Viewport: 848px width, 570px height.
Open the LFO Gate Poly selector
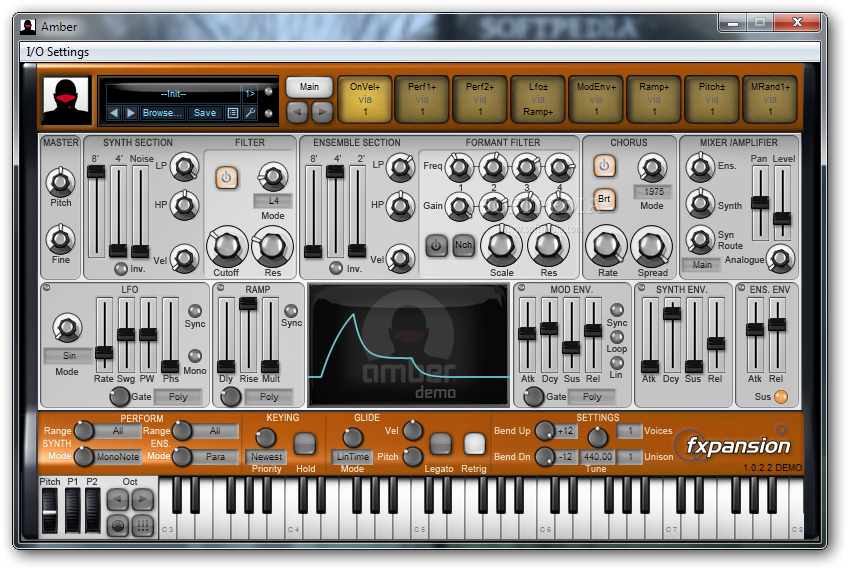click(x=178, y=397)
